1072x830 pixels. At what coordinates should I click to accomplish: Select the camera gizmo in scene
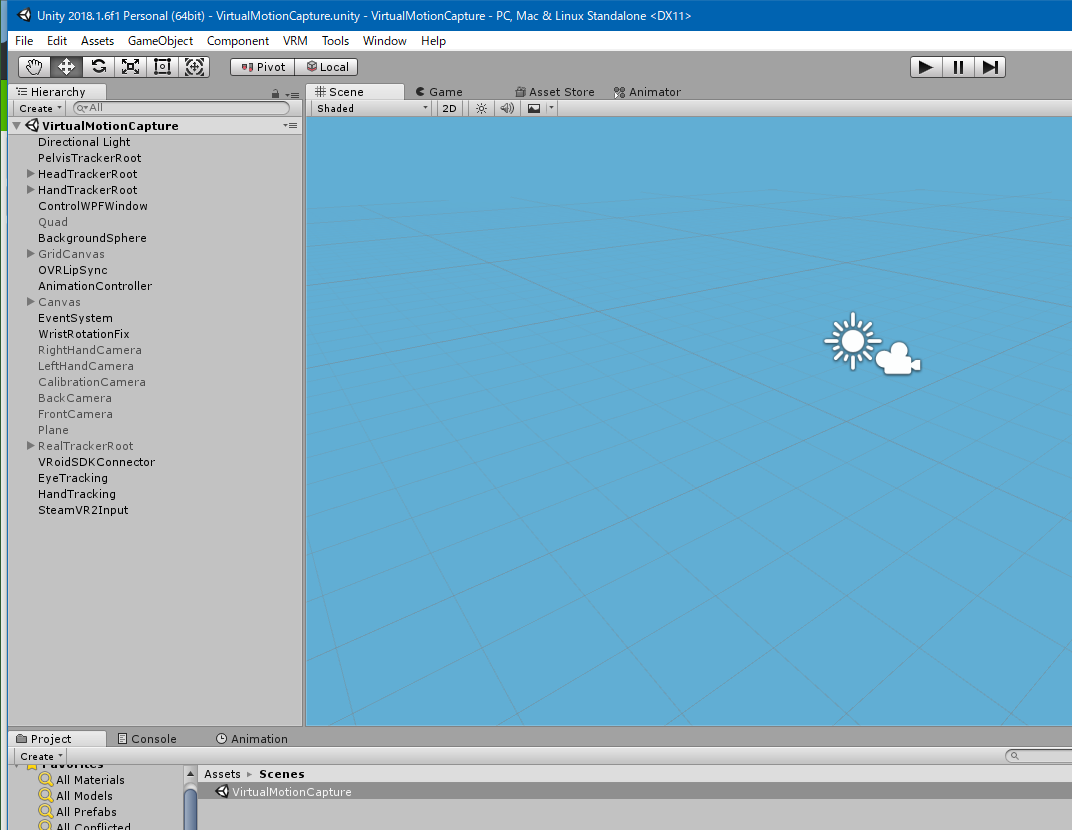[898, 359]
